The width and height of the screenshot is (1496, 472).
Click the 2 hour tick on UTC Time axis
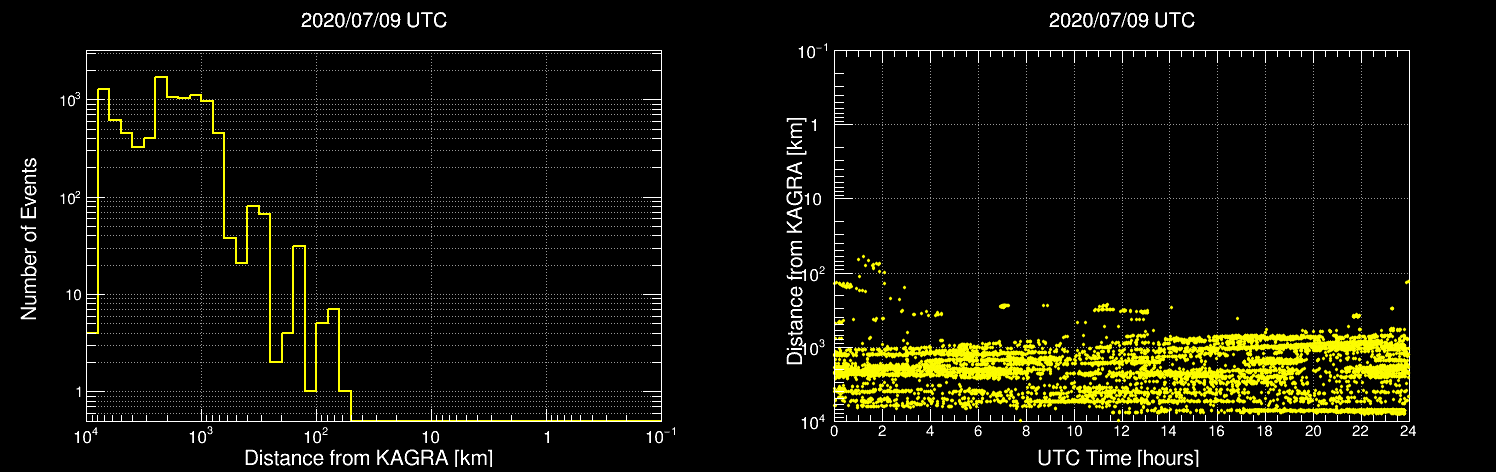click(882, 433)
